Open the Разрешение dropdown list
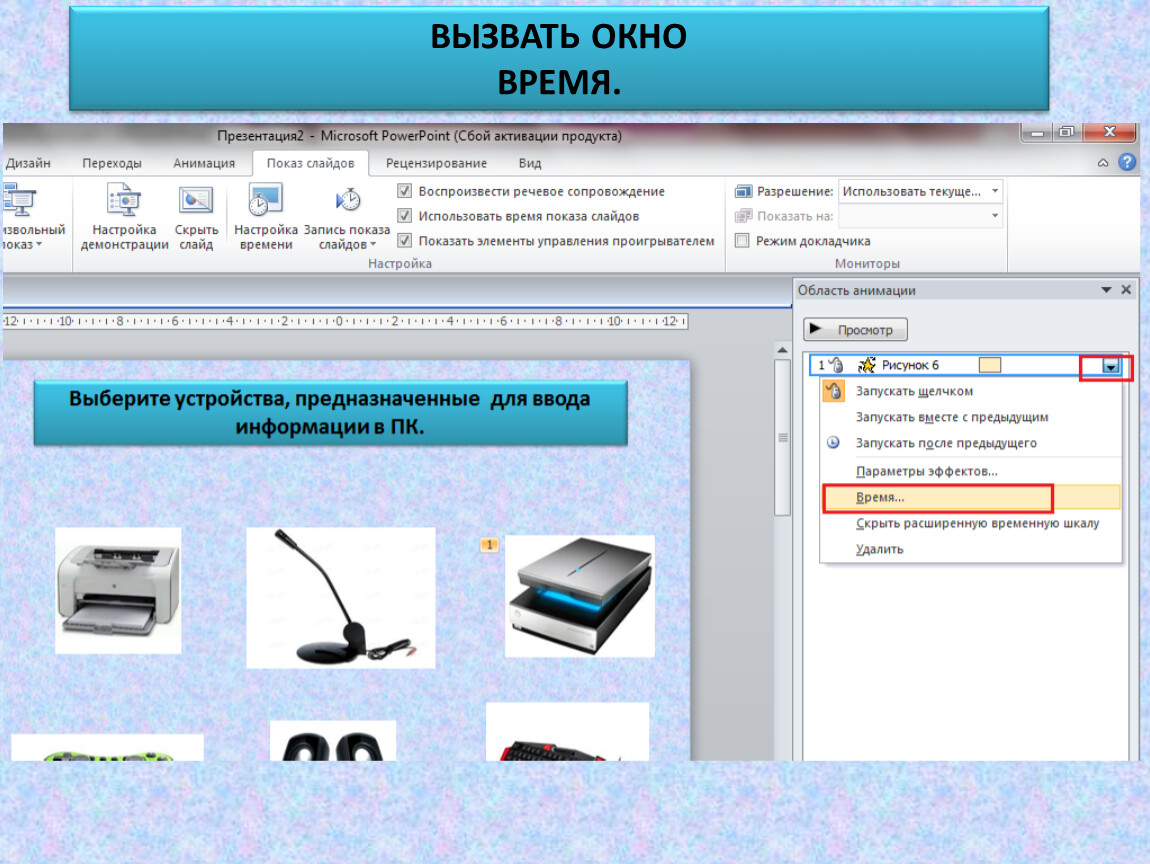1150x864 pixels. [x=995, y=191]
